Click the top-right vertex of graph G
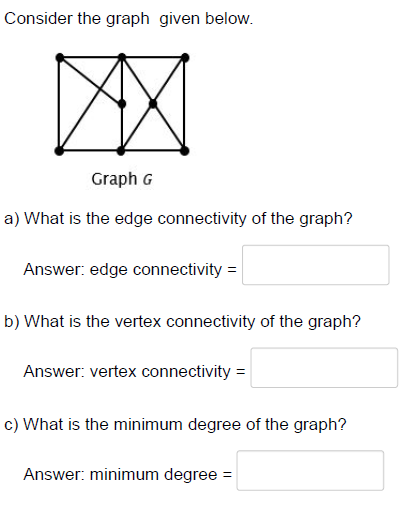 [x=185, y=58]
